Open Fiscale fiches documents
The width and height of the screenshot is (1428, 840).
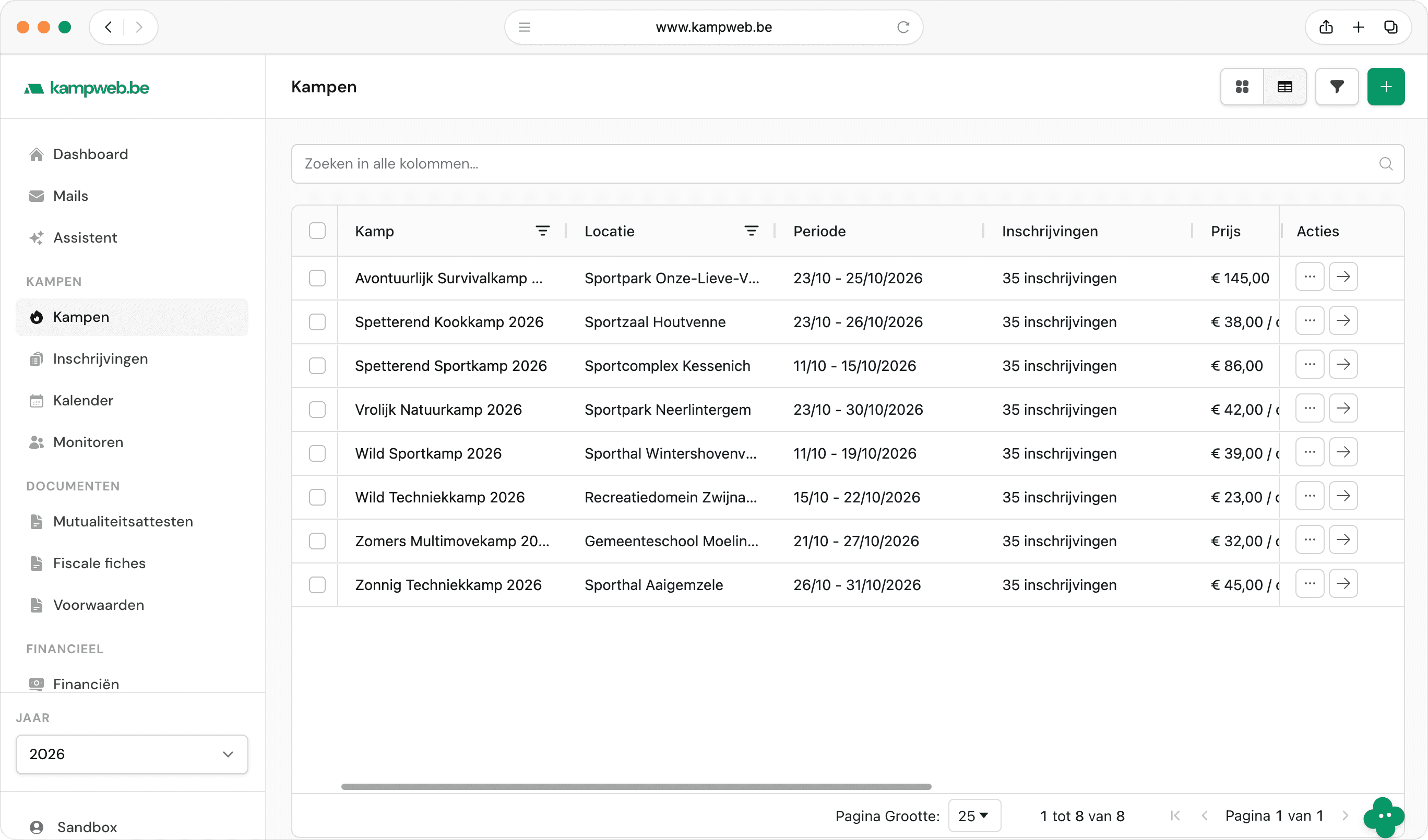tap(132, 563)
